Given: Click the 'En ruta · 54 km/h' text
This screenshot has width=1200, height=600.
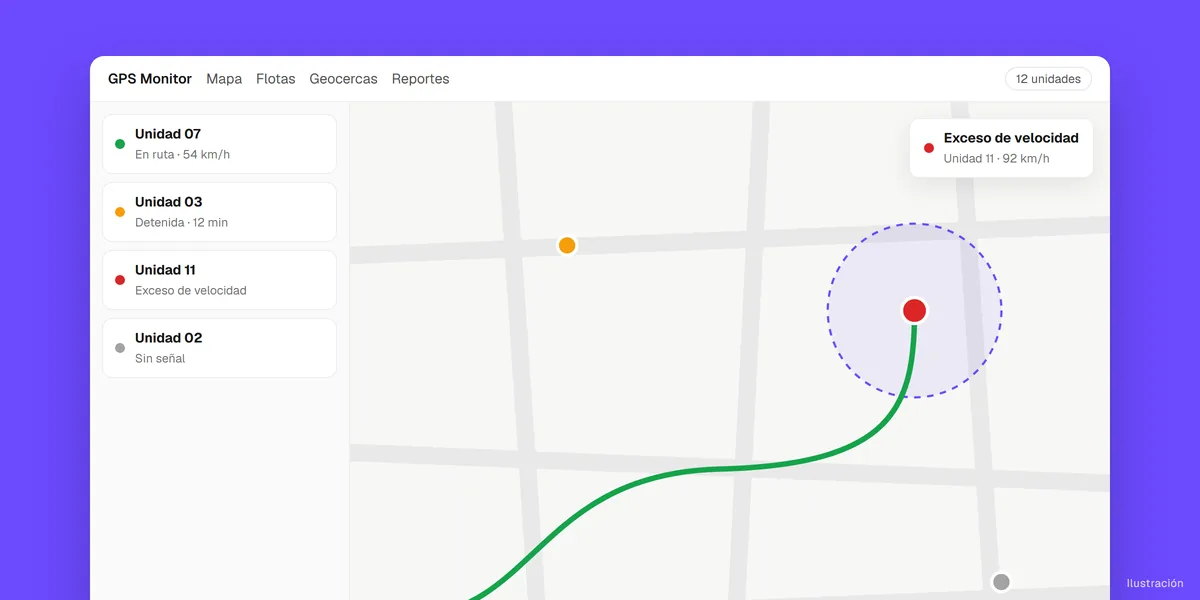Looking at the screenshot, I should click(x=183, y=155).
